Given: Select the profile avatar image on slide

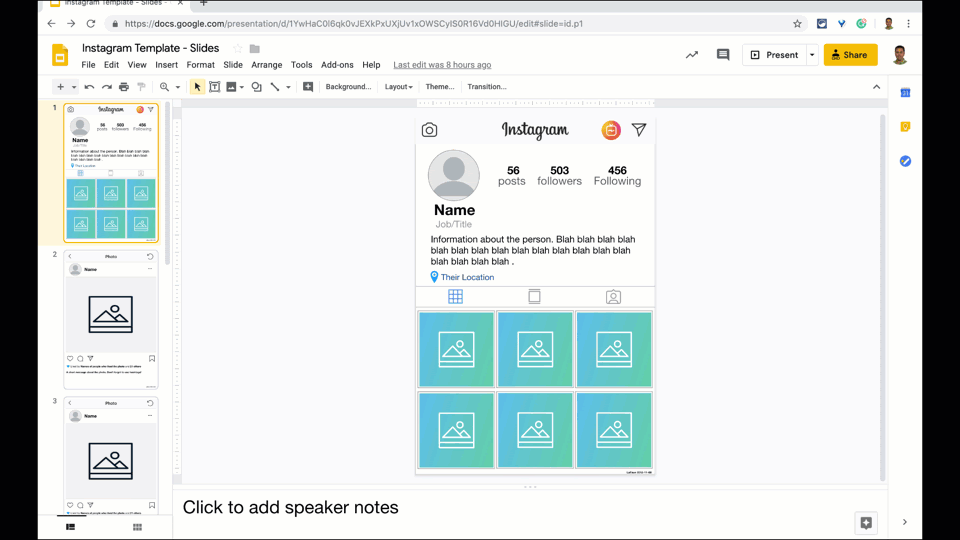Looking at the screenshot, I should pyautogui.click(x=454, y=175).
